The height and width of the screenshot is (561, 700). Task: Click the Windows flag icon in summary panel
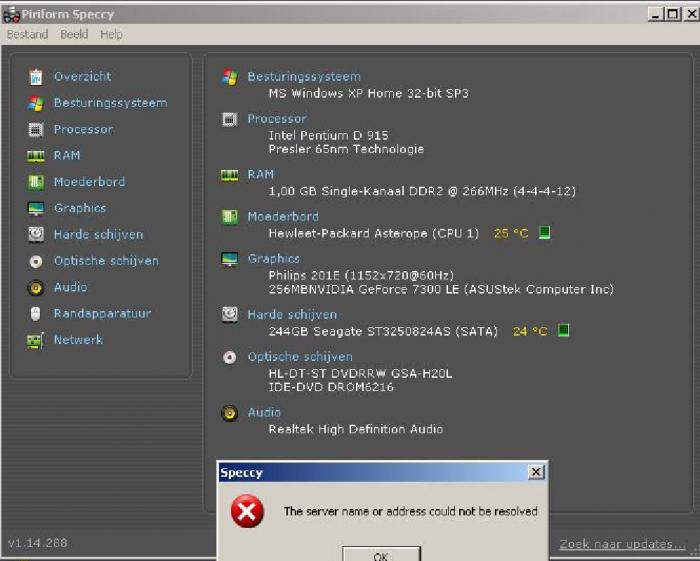[229, 77]
